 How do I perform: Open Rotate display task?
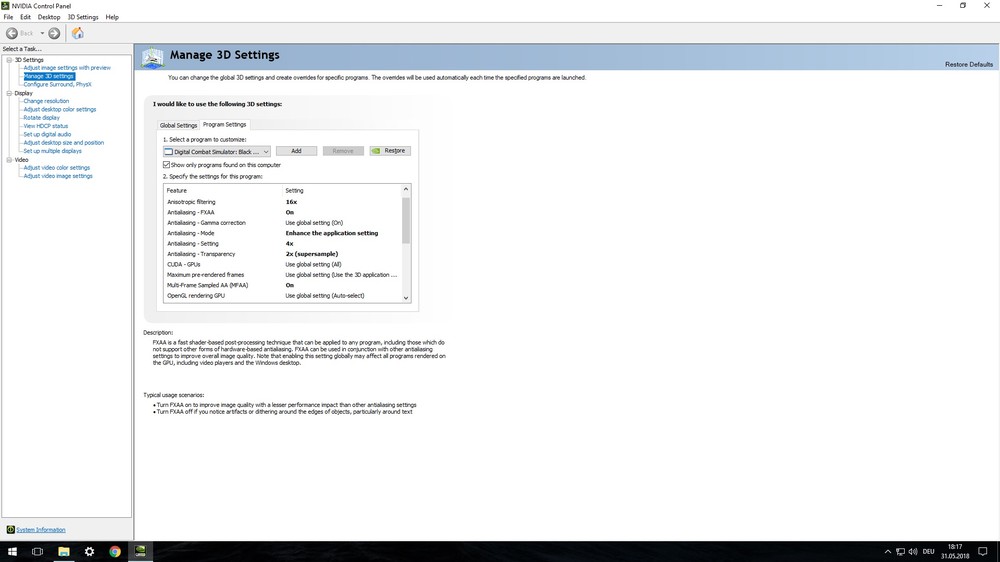coord(41,117)
